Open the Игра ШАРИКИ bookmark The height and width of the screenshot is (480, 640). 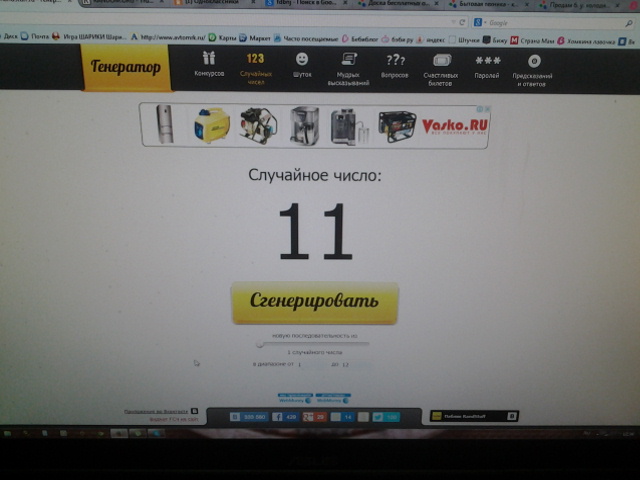click(x=89, y=37)
